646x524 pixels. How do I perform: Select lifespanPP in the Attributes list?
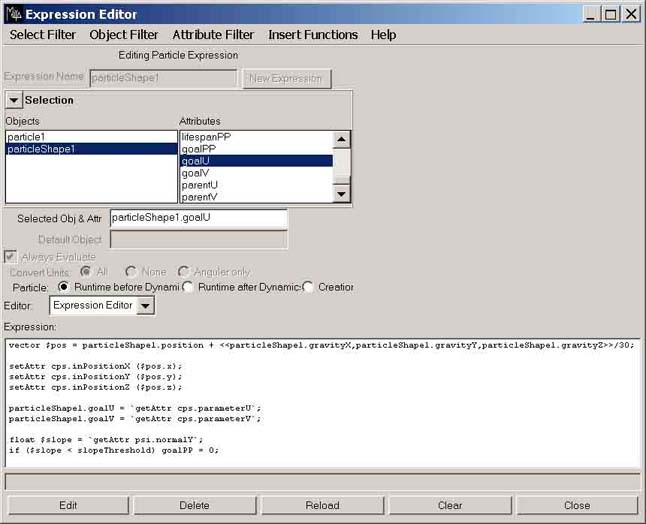pos(205,136)
